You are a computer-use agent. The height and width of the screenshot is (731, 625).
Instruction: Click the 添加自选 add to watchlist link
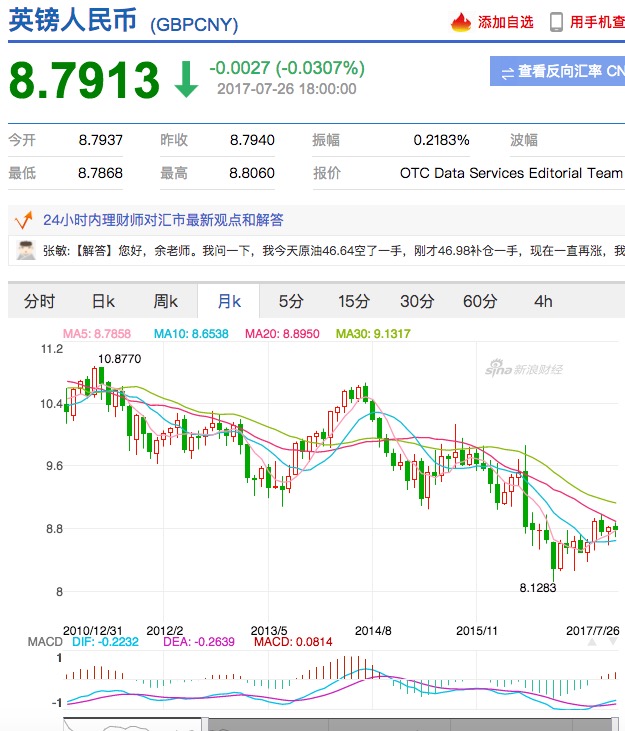click(505, 22)
